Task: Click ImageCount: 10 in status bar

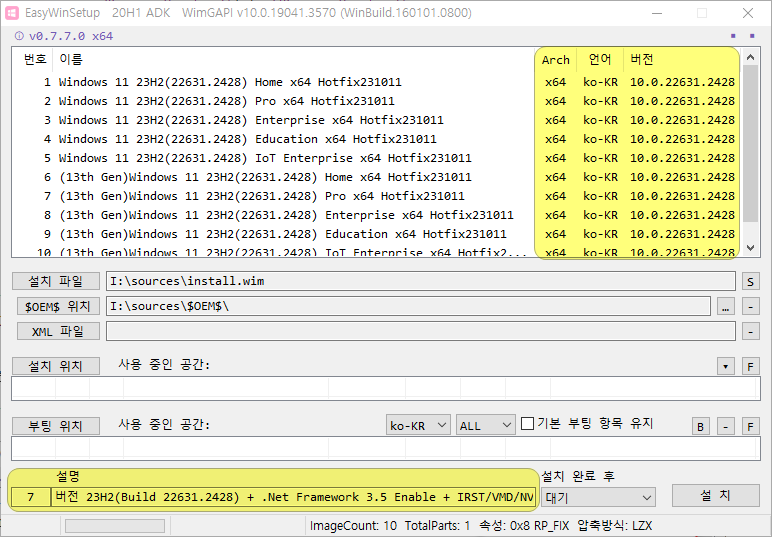Action: [x=354, y=526]
